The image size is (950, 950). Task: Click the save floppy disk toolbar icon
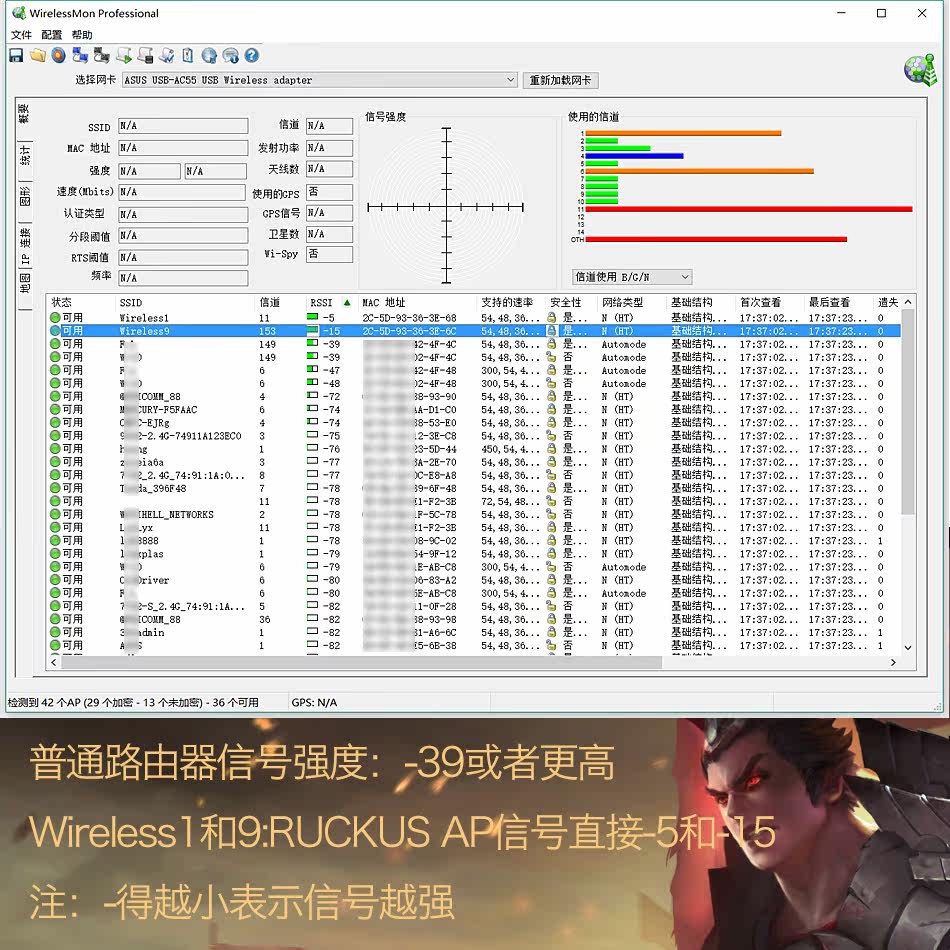click(x=16, y=56)
